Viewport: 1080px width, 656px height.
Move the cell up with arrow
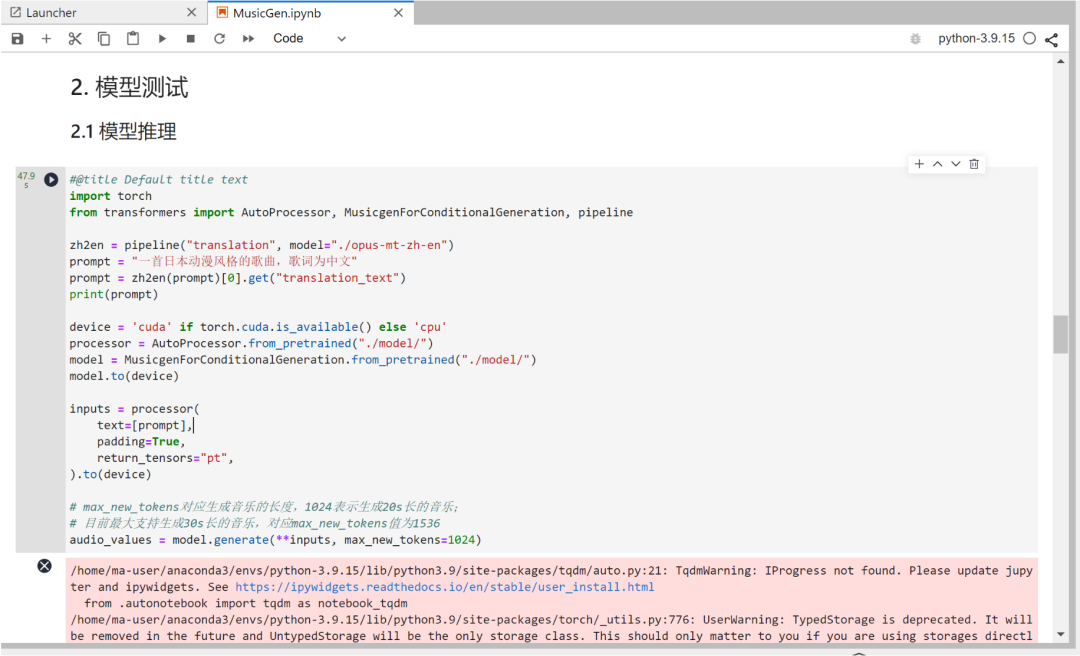(x=937, y=164)
